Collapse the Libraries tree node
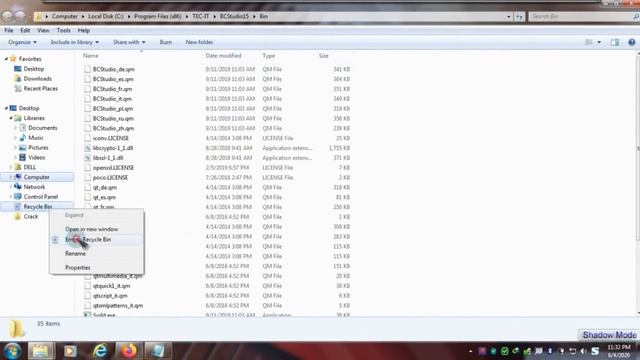 (11, 118)
